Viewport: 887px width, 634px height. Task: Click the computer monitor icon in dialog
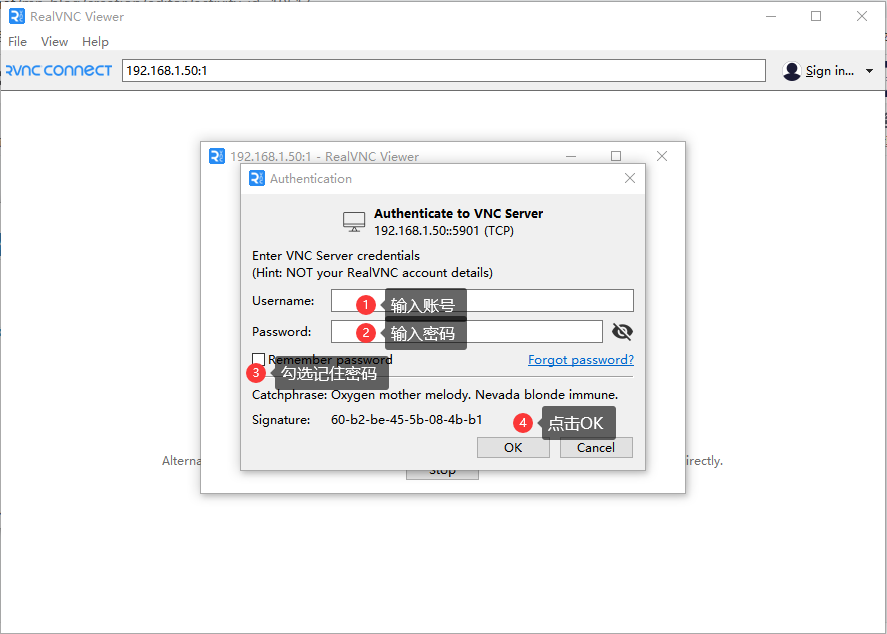tap(354, 222)
